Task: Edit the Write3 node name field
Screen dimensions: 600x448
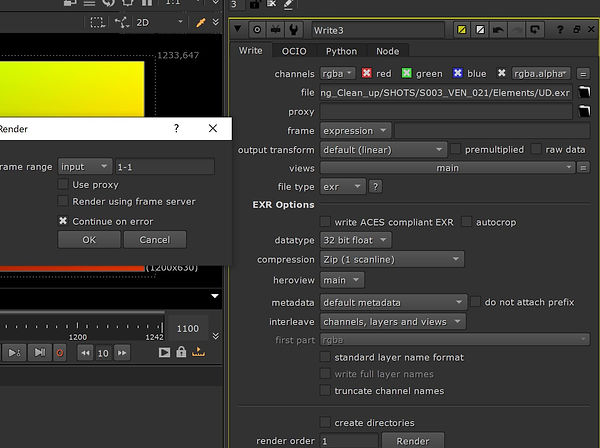Action: coord(378,30)
